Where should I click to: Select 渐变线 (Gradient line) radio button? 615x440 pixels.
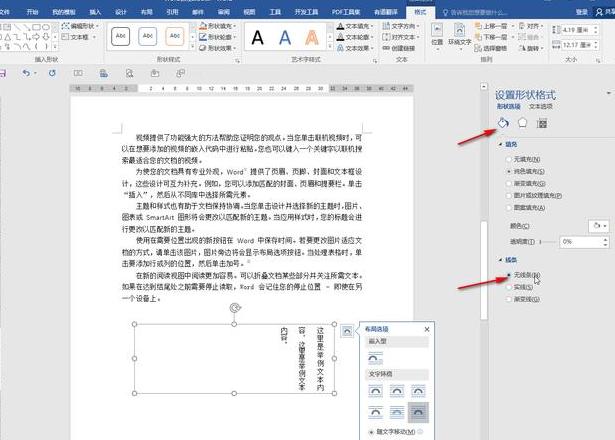tap(509, 299)
